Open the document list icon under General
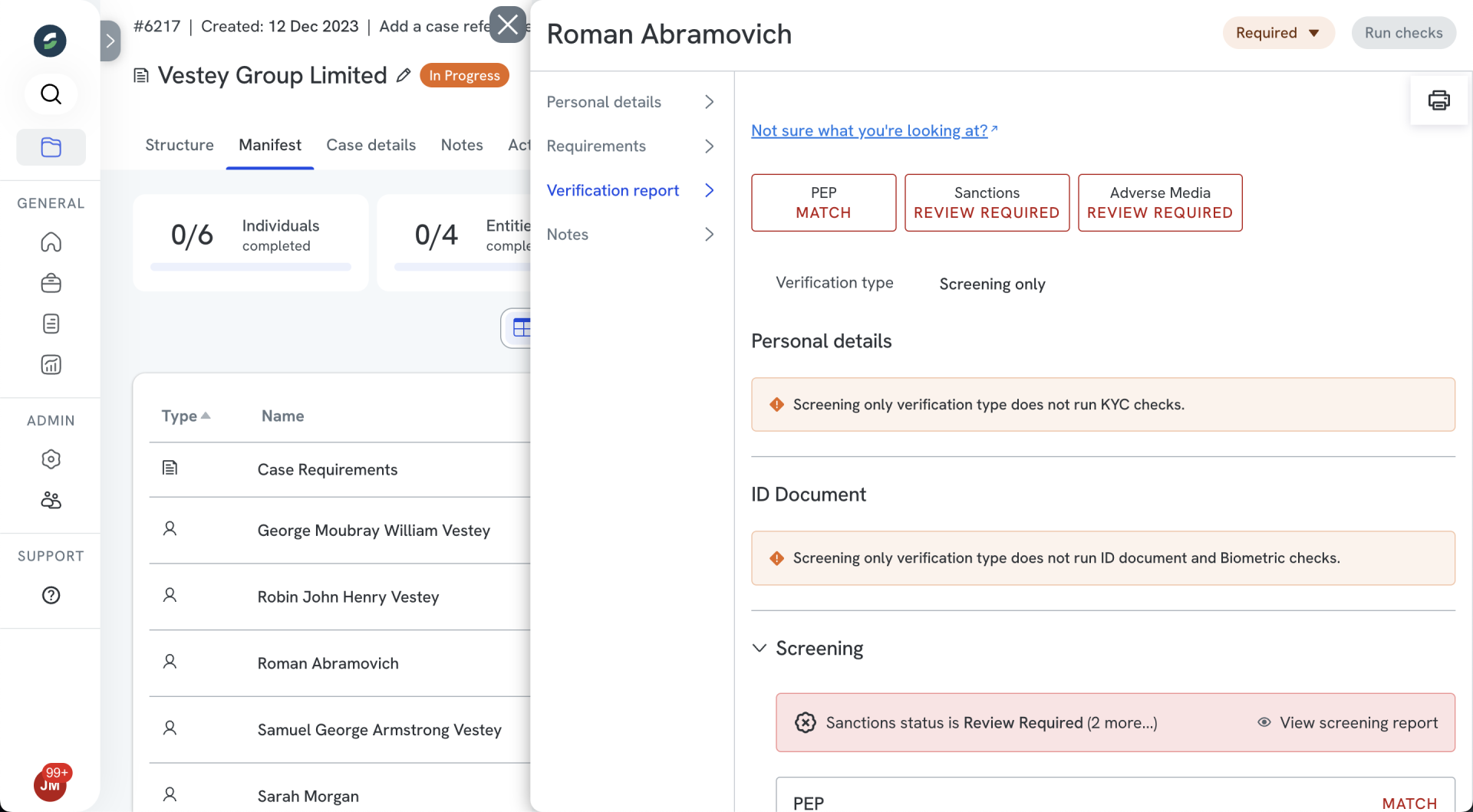The height and width of the screenshot is (812, 1473). tap(51, 324)
